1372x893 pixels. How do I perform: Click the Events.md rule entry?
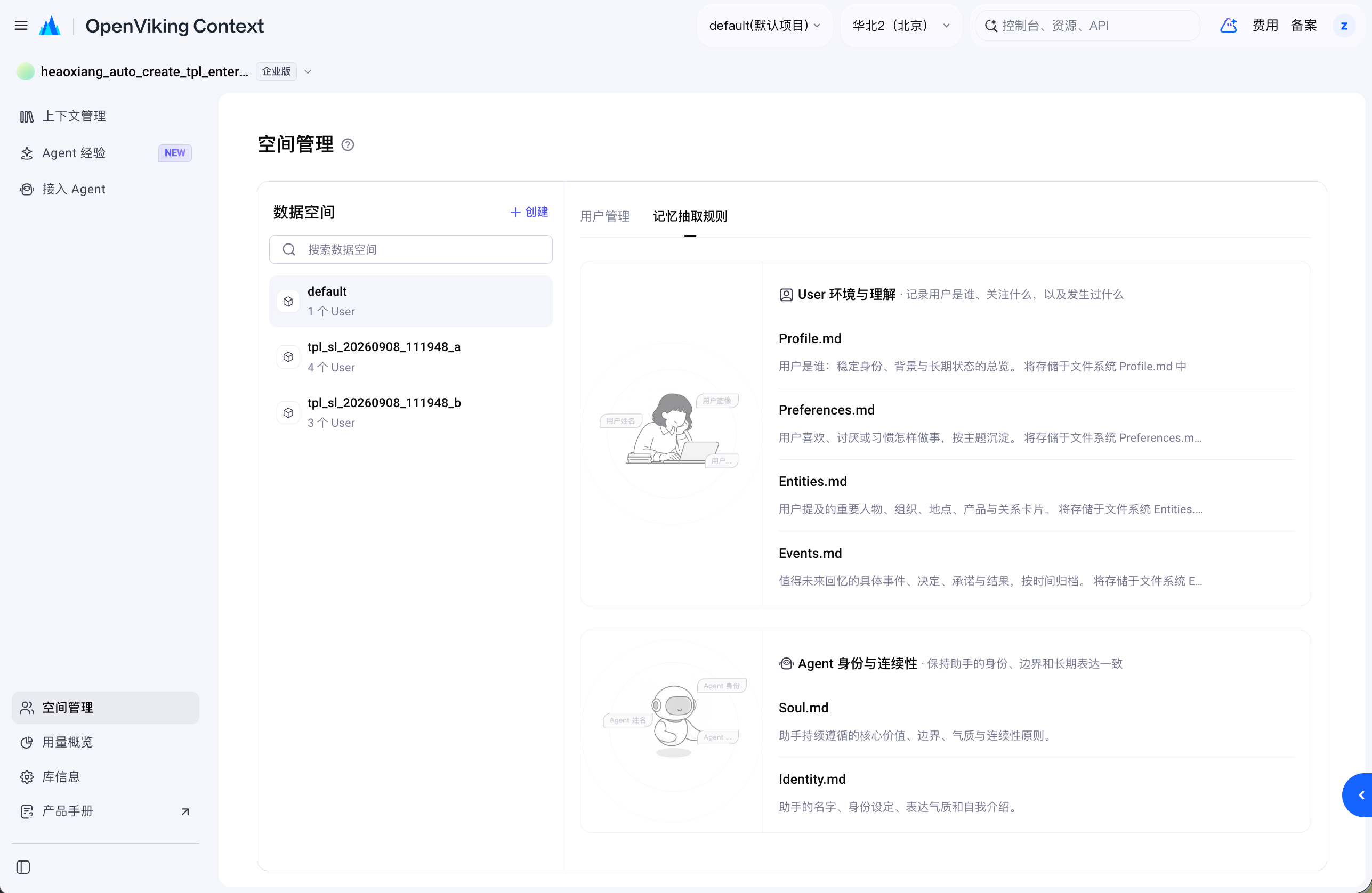[1037, 567]
